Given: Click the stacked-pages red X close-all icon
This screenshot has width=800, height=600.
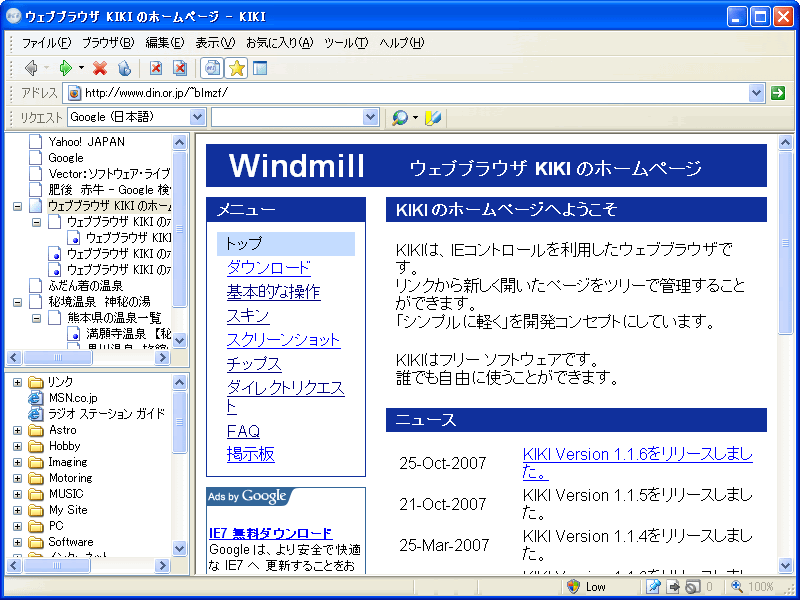Looking at the screenshot, I should [180, 68].
